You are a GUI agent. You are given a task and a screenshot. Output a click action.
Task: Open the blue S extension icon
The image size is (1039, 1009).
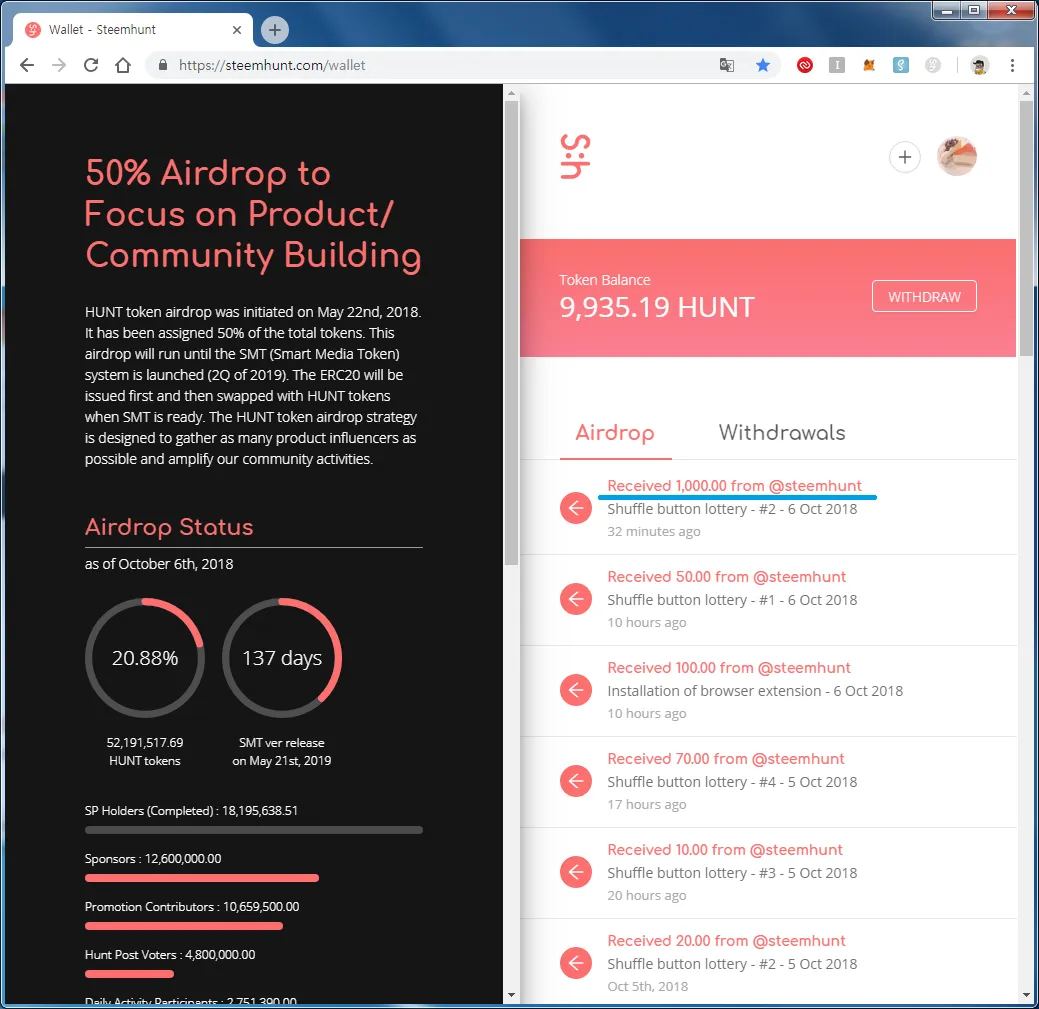pos(901,65)
